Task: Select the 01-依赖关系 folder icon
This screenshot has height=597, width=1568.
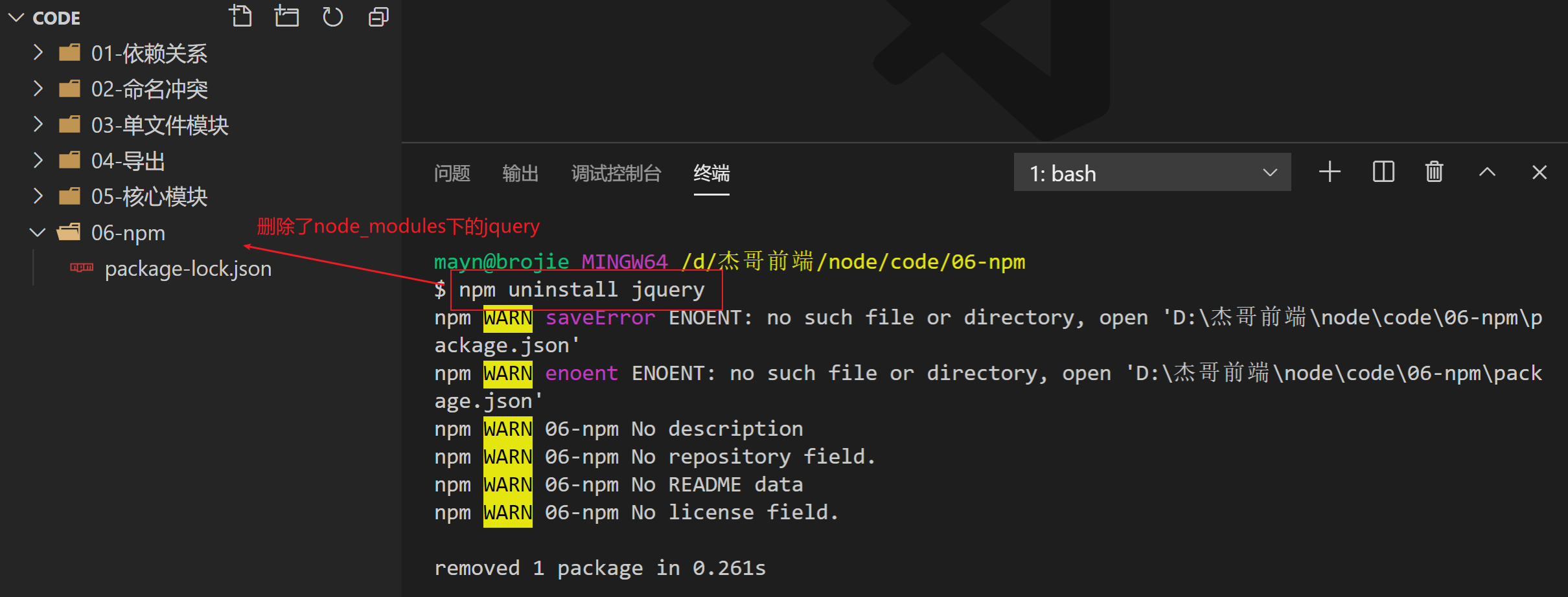Action: (69, 52)
